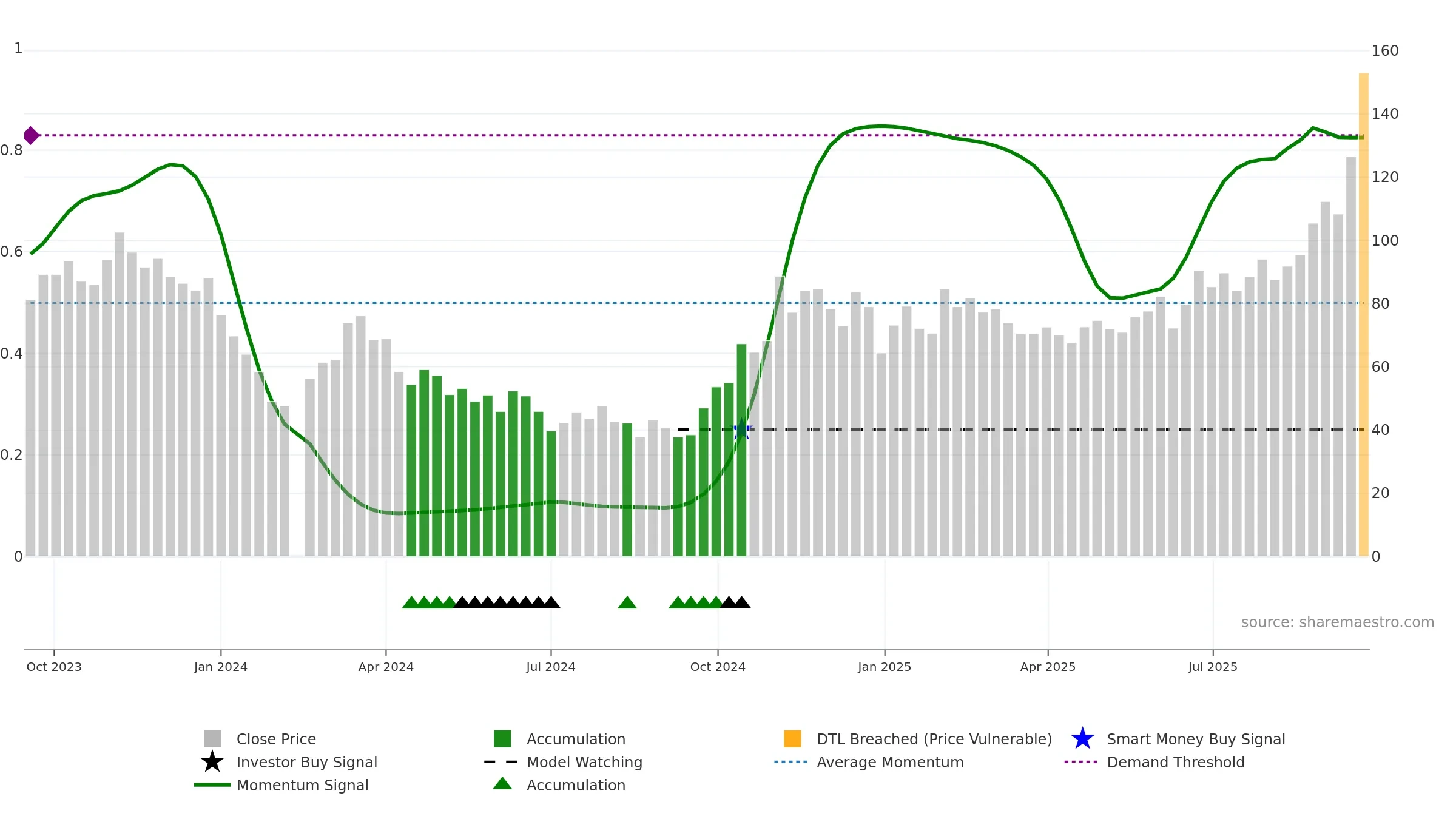This screenshot has height=819, width=1456.
Task: Toggle DTL Breached (Price Vulnerable) legend label
Action: [x=934, y=739]
